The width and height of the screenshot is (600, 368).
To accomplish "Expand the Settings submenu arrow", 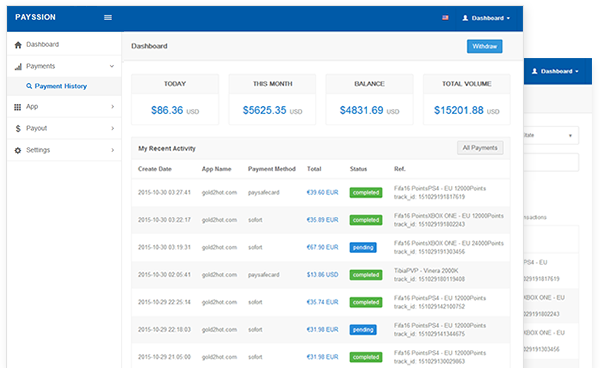I will click(112, 150).
